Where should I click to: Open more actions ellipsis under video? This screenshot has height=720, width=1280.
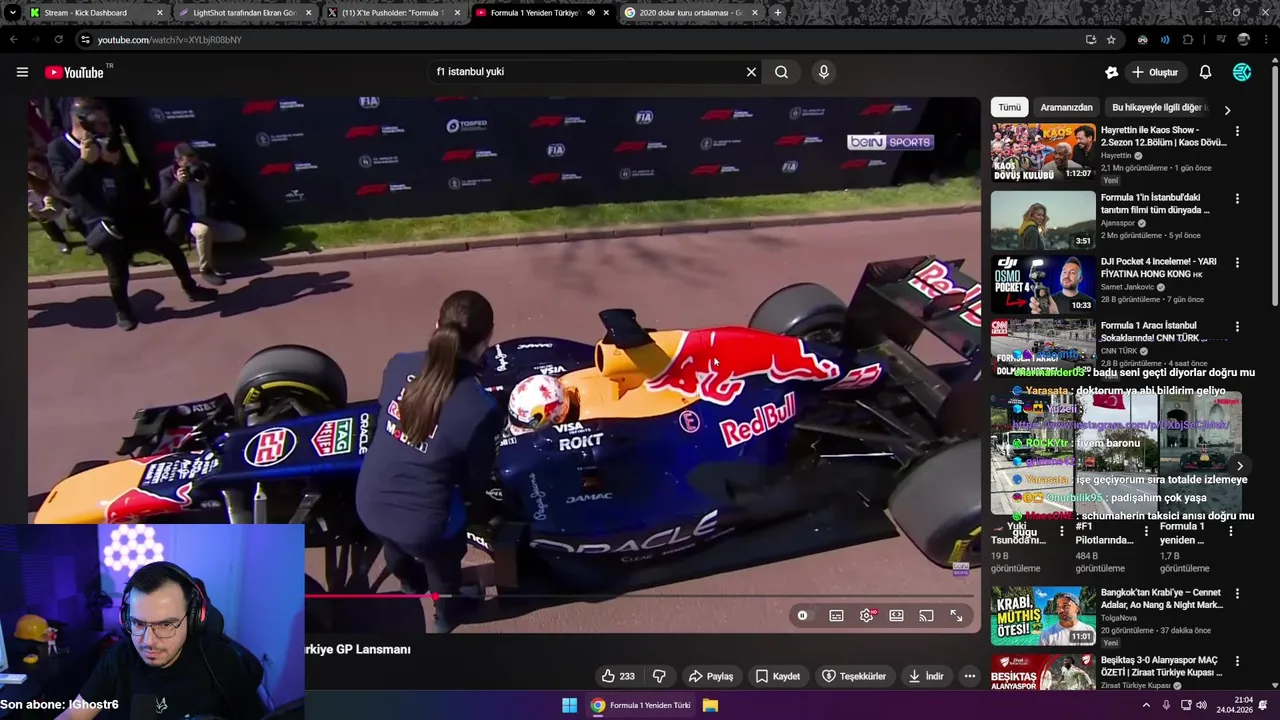point(969,676)
